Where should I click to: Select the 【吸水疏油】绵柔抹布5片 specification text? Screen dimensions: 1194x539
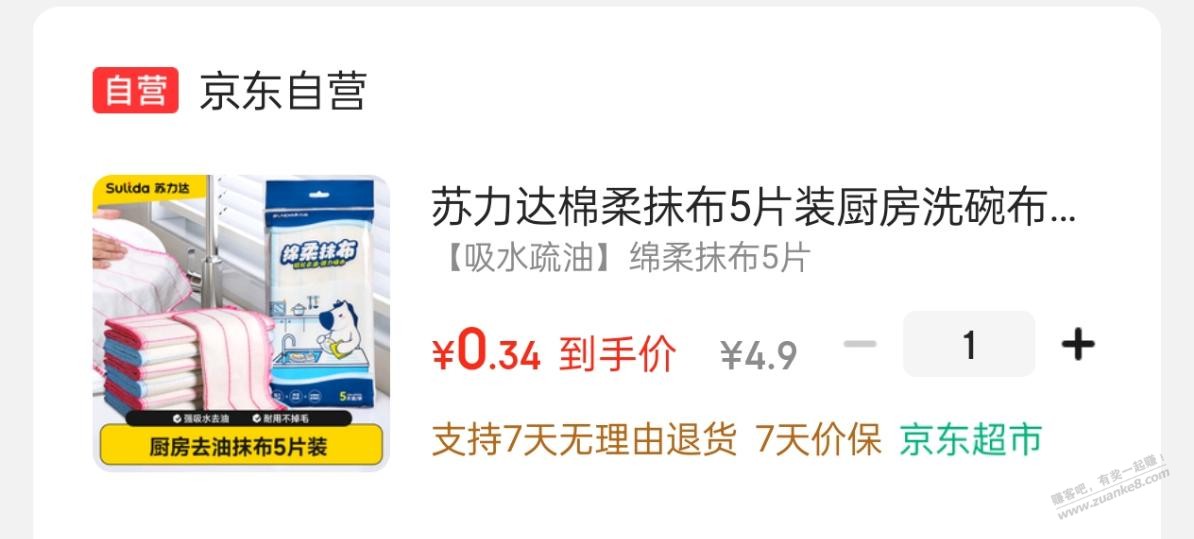[x=623, y=259]
